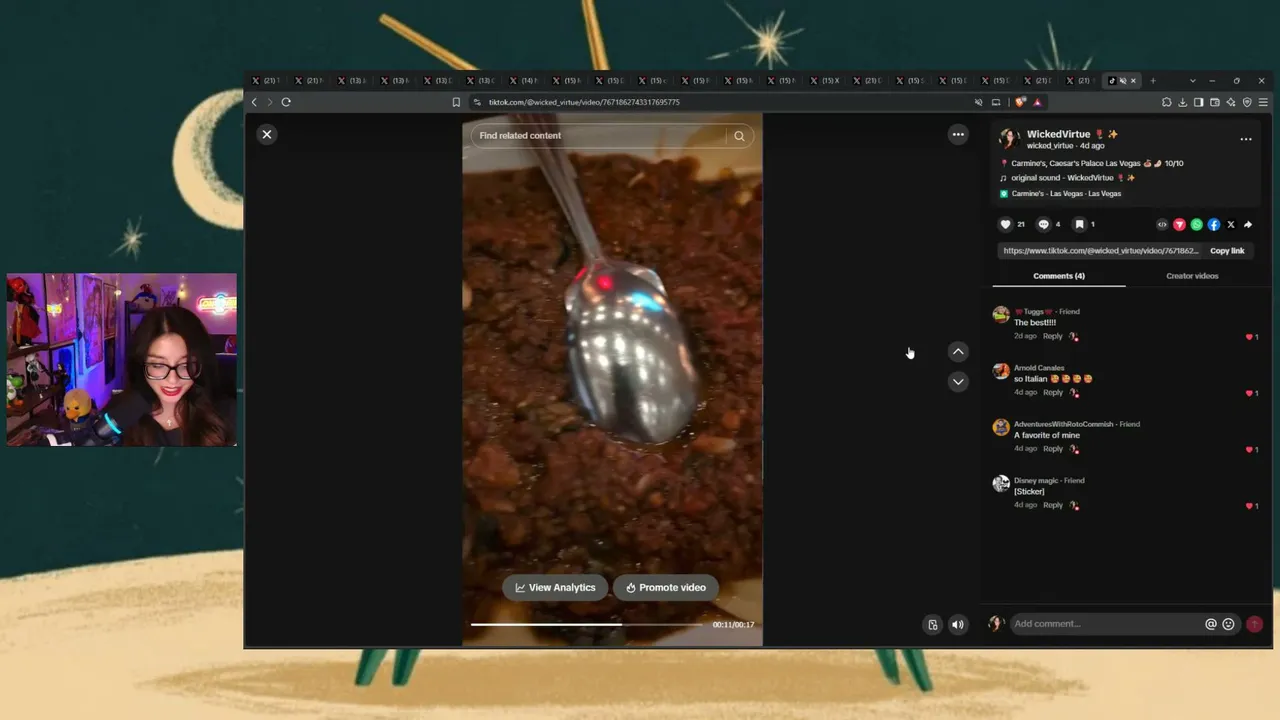Open the browser extensions puzzle icon
The image size is (1280, 720).
click(1167, 102)
